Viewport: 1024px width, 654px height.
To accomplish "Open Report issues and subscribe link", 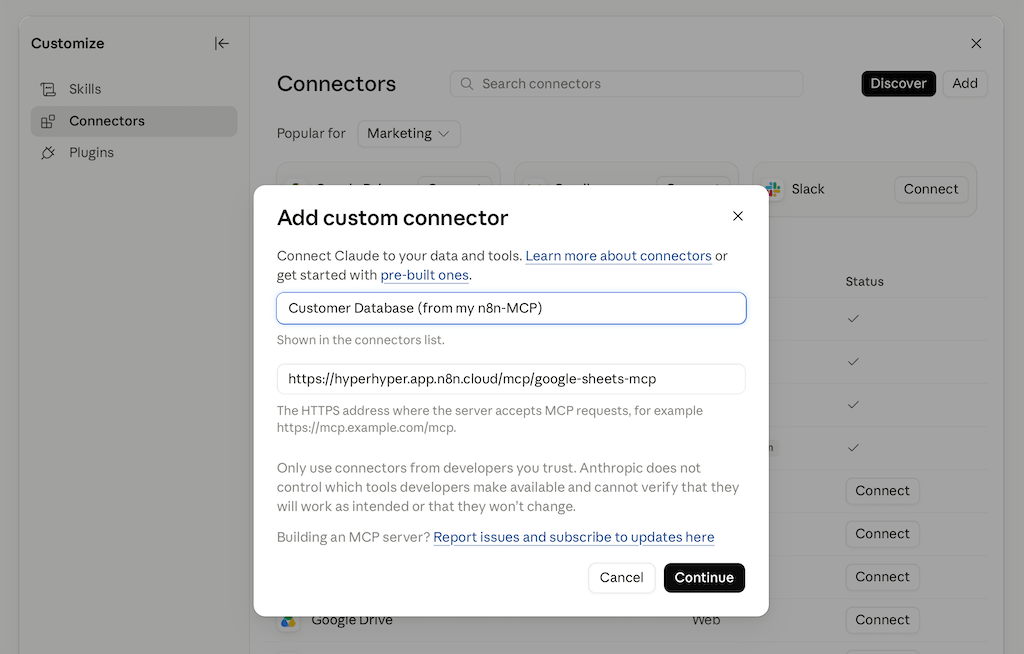I will tap(573, 537).
